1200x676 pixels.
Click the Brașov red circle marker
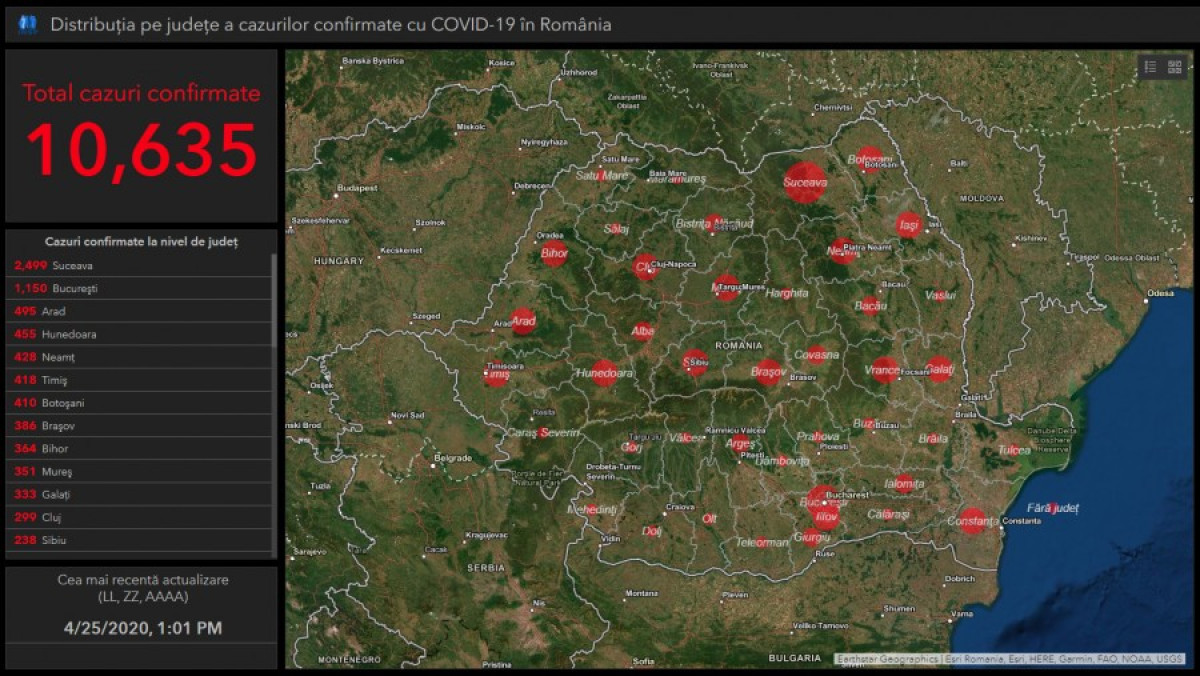click(x=767, y=372)
